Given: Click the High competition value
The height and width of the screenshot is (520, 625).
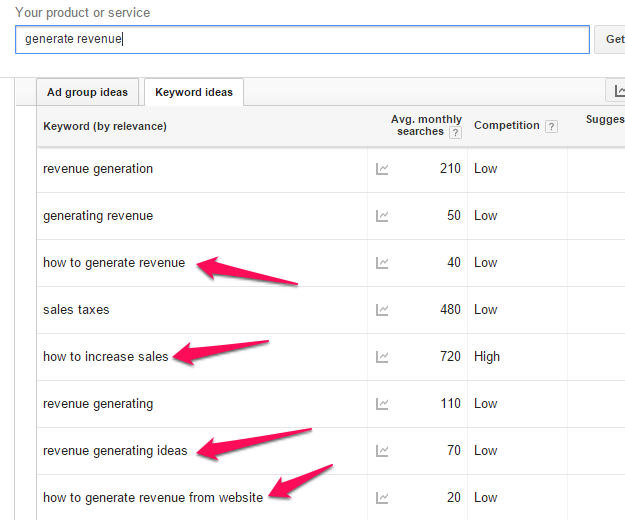Looking at the screenshot, I should 487,357.
